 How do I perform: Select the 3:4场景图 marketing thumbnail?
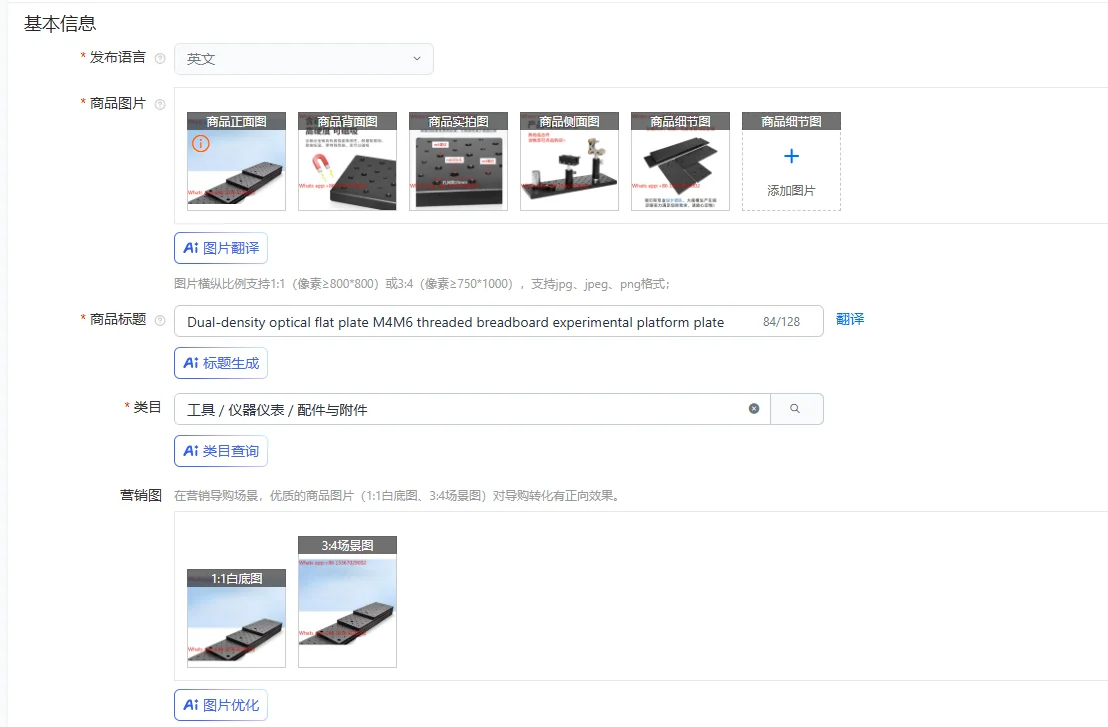[x=347, y=602]
